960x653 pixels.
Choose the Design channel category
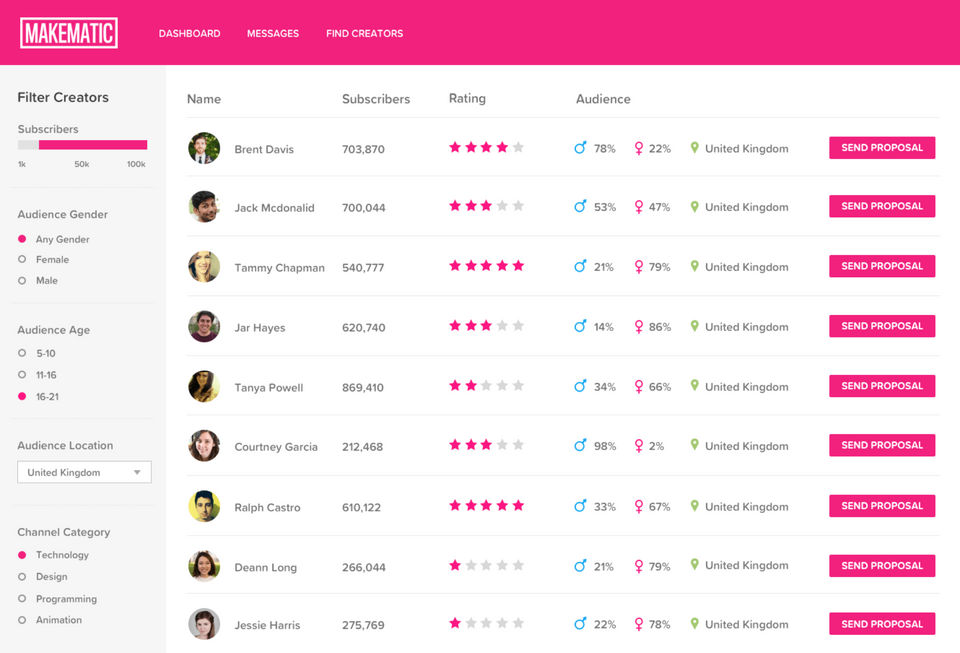click(x=22, y=577)
